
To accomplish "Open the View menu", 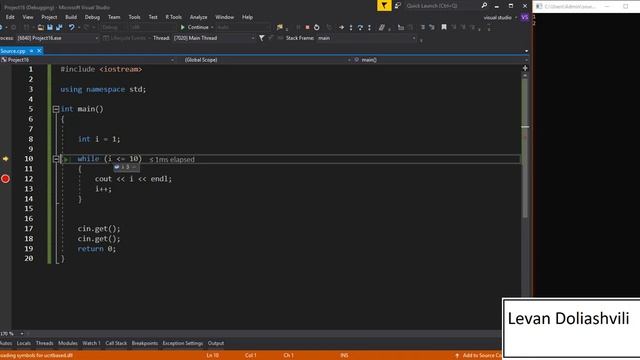I will (28, 17).
